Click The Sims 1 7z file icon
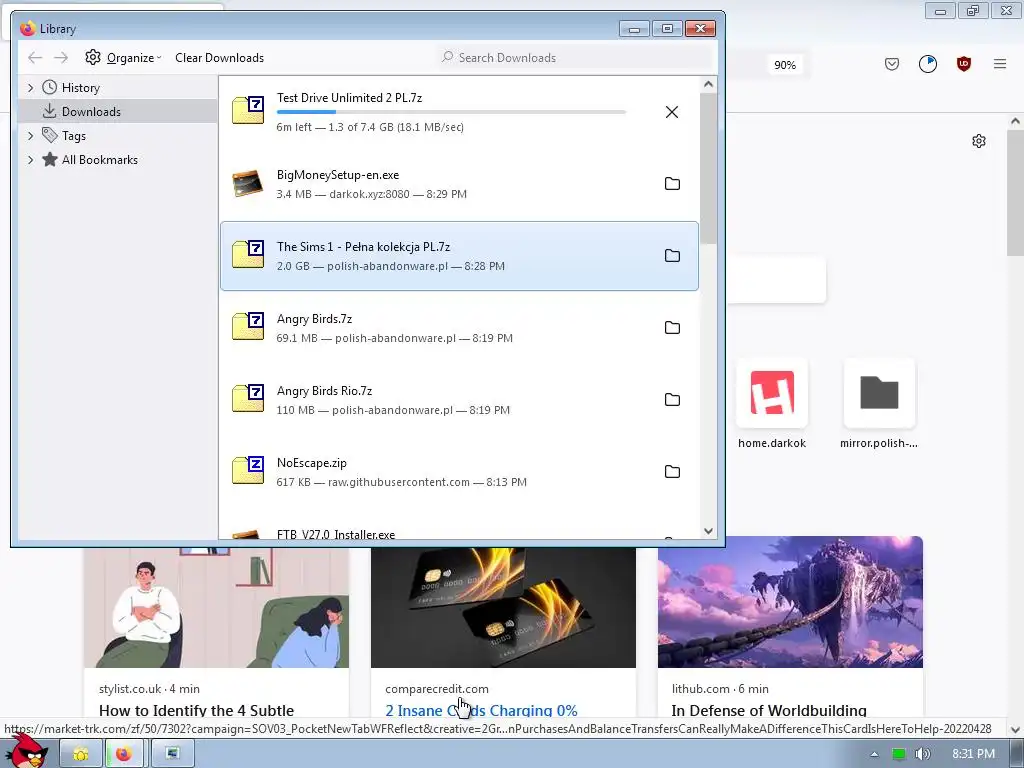The width and height of the screenshot is (1024, 768). (x=248, y=255)
